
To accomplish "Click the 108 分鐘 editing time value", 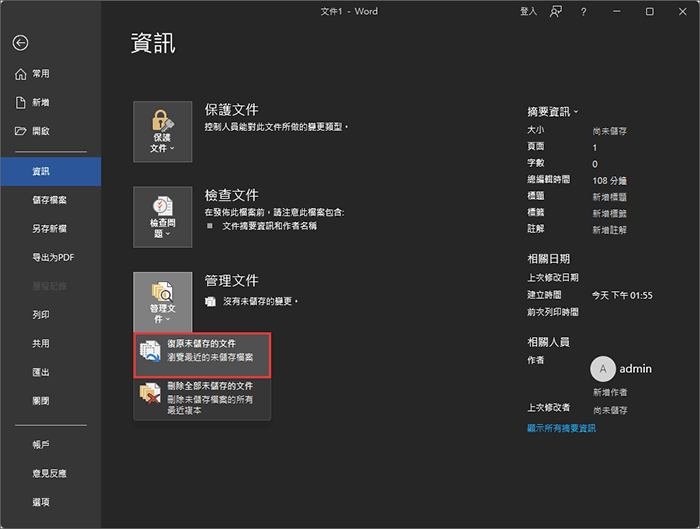I will click(609, 181).
